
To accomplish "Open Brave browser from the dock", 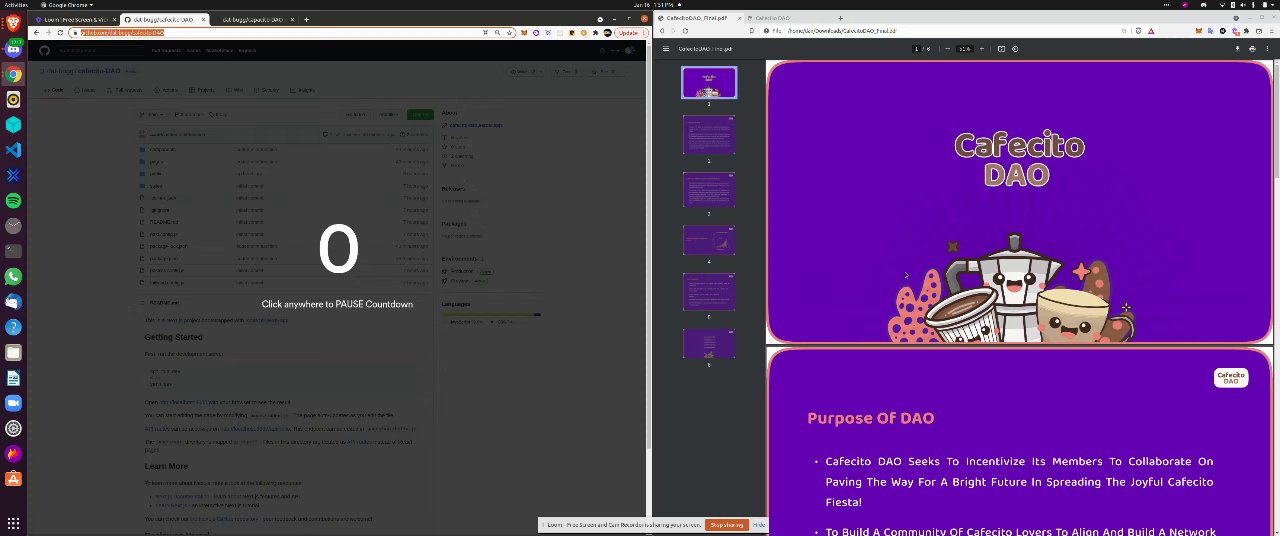I will tap(13, 24).
